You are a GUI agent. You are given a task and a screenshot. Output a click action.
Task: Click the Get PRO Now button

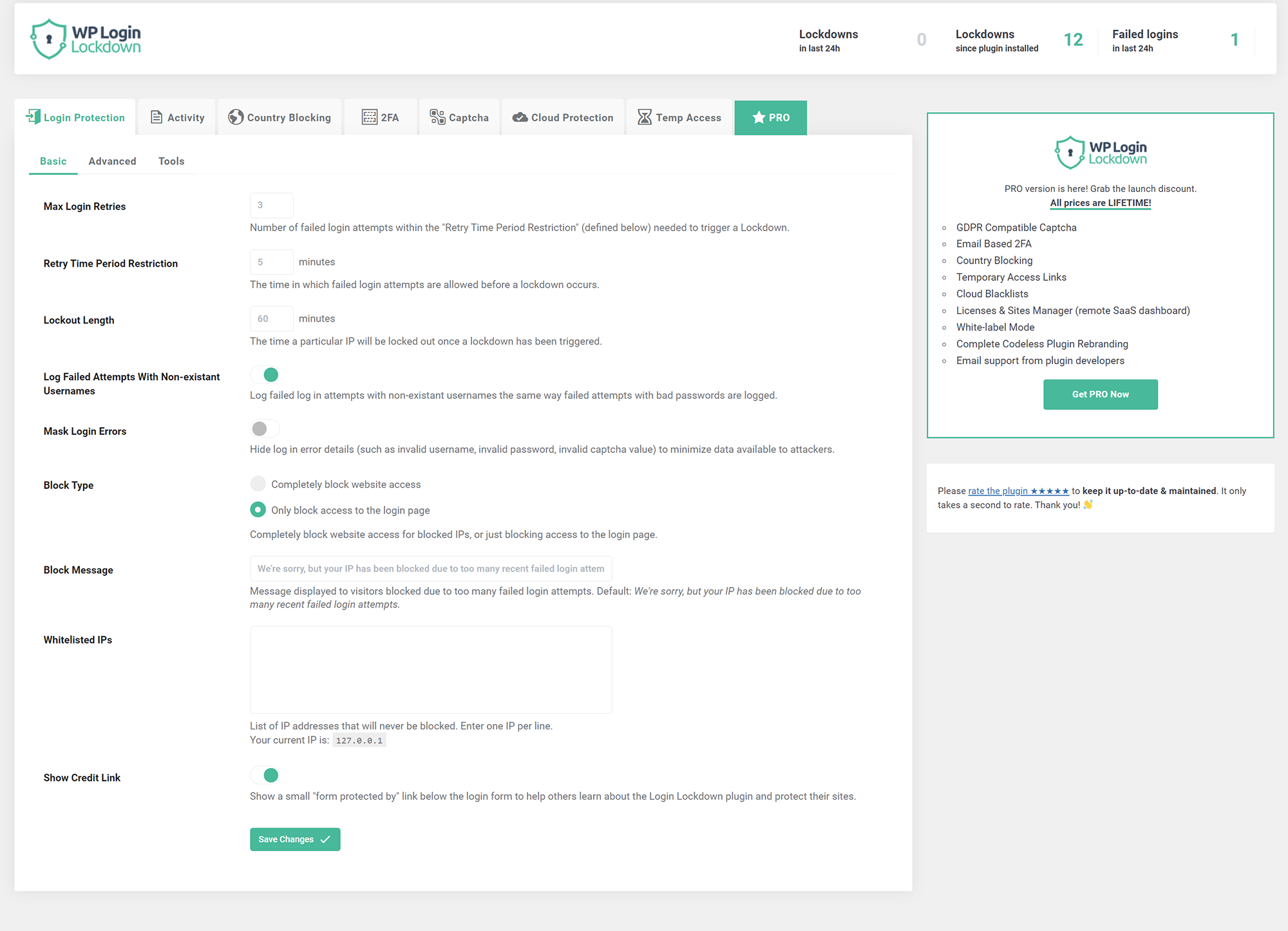[1100, 393]
